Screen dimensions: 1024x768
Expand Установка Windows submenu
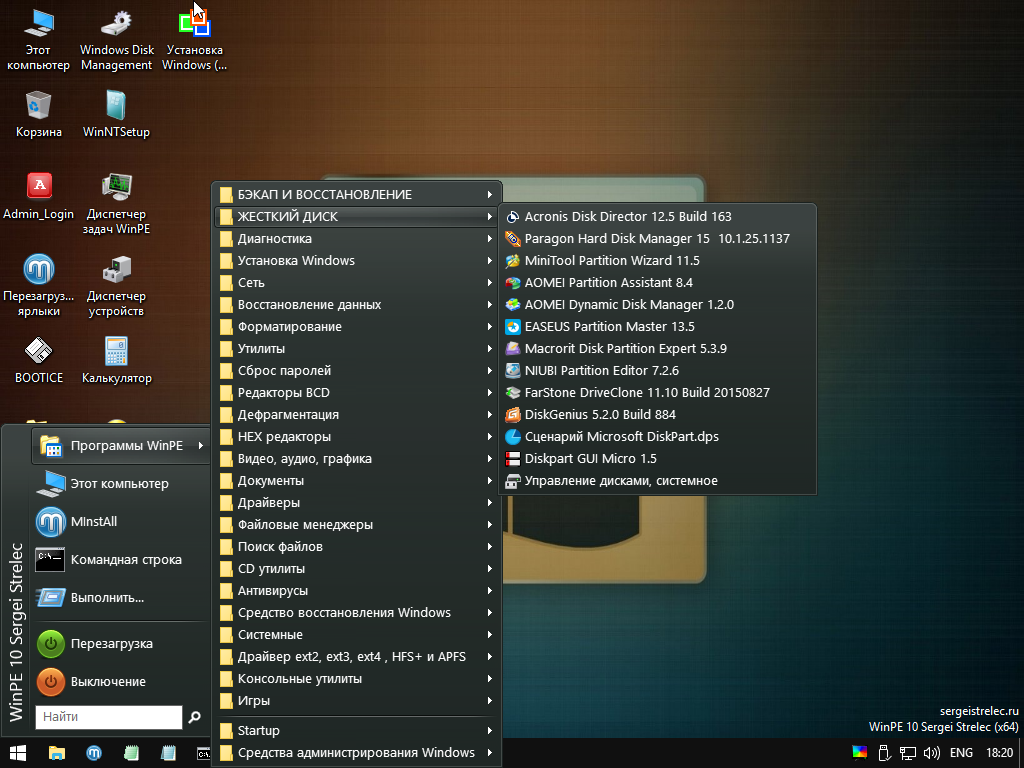(x=357, y=261)
